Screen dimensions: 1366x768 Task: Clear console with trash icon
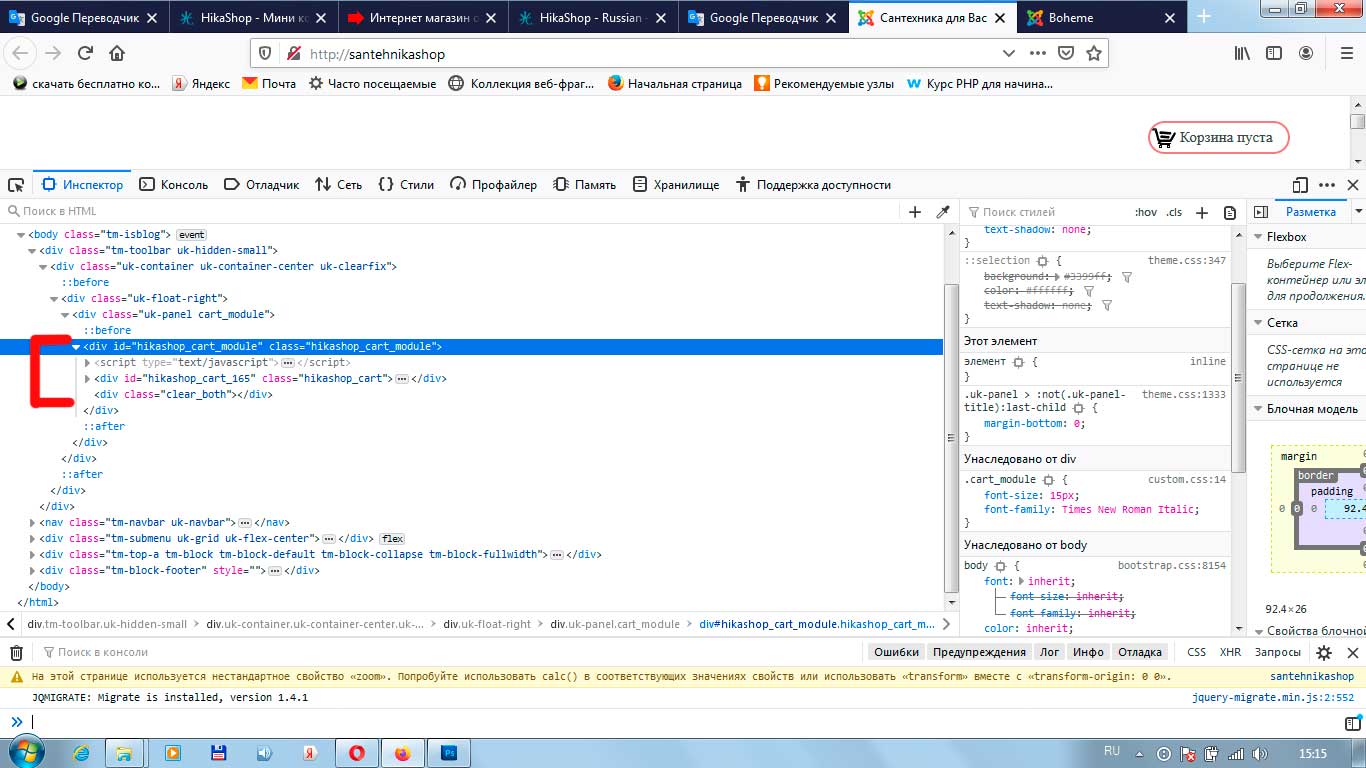(16, 652)
